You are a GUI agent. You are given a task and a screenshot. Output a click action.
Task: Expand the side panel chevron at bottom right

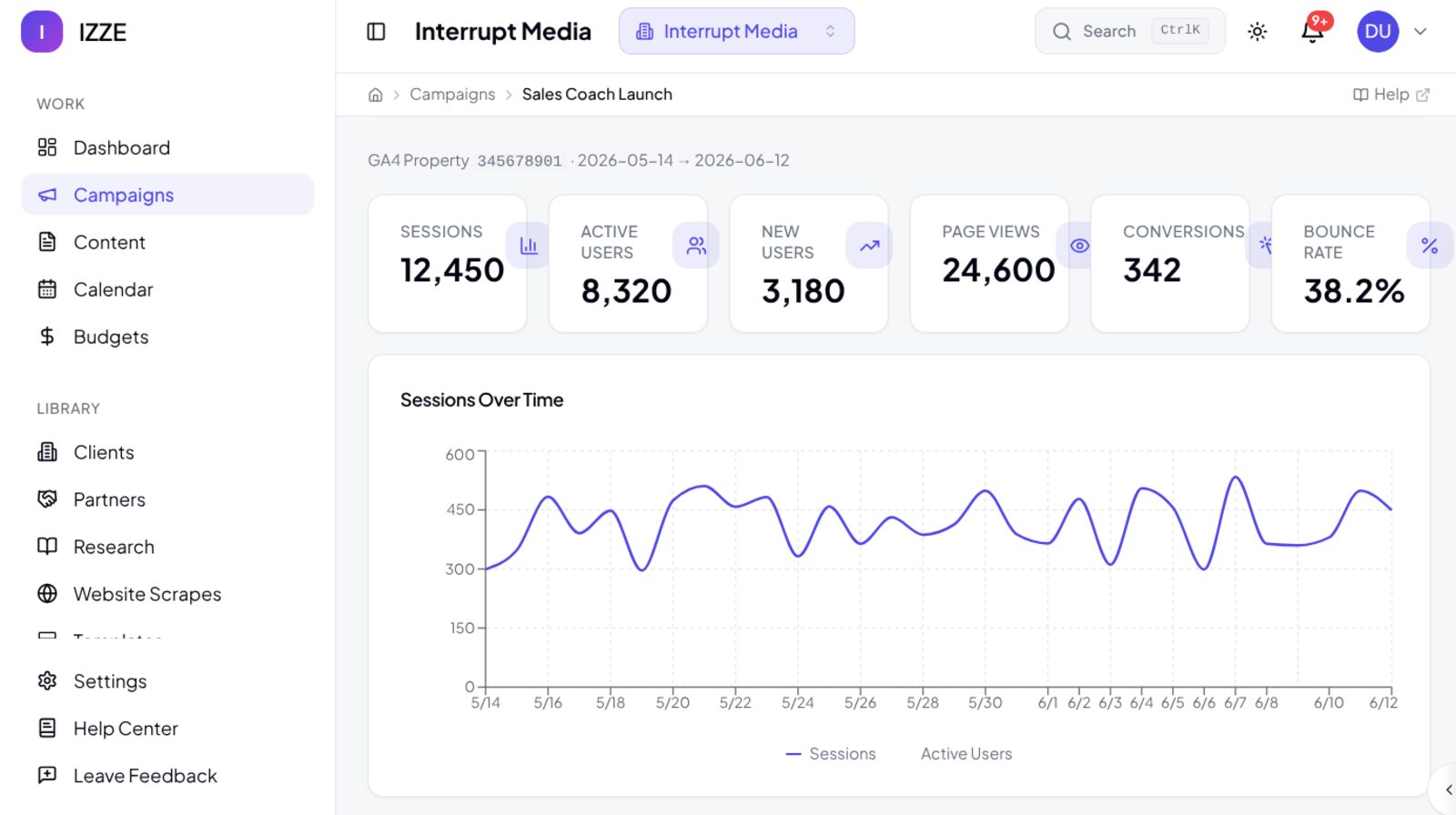pos(1447,790)
